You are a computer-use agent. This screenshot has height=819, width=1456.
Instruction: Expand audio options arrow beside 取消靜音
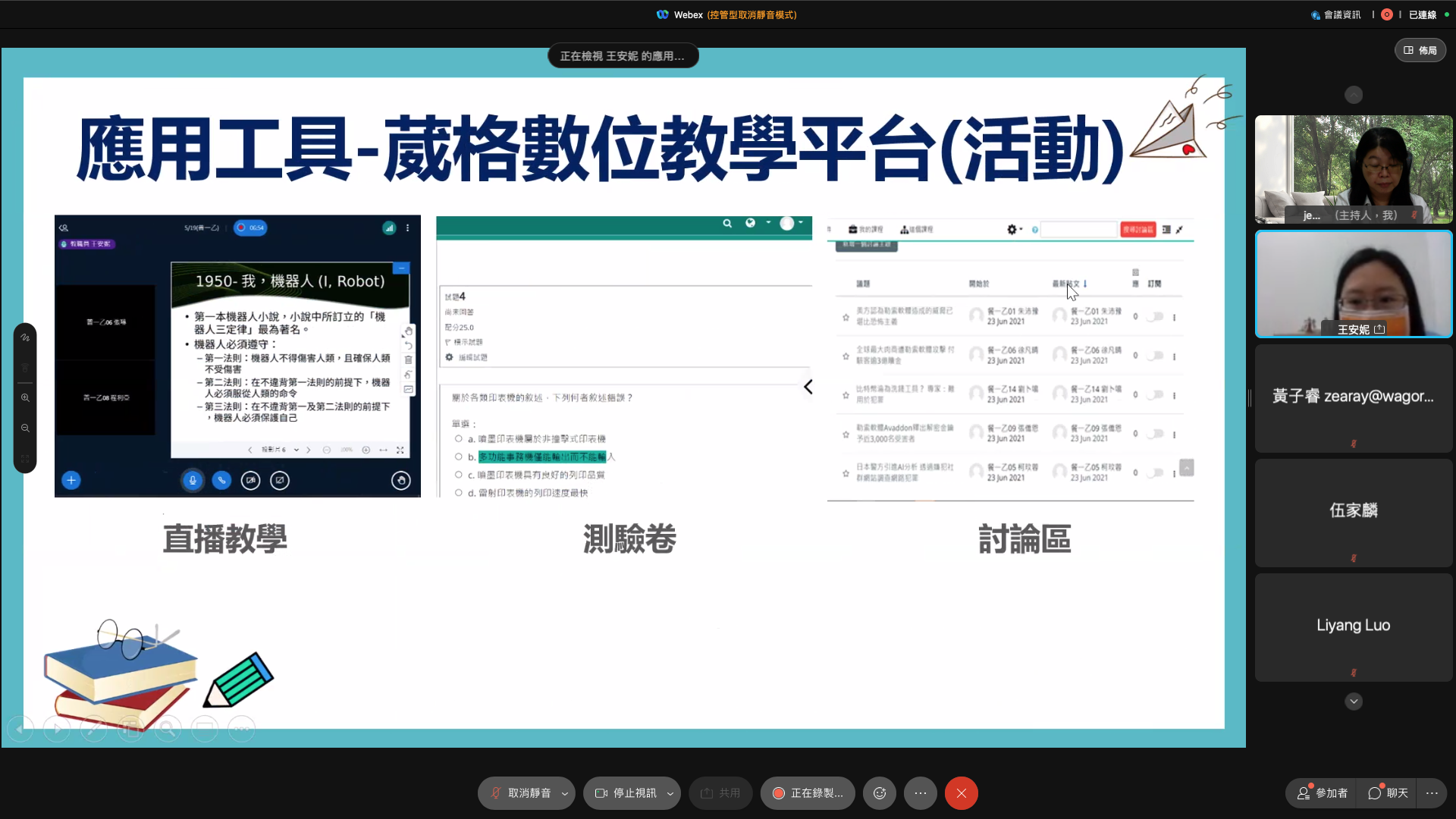pos(565,794)
